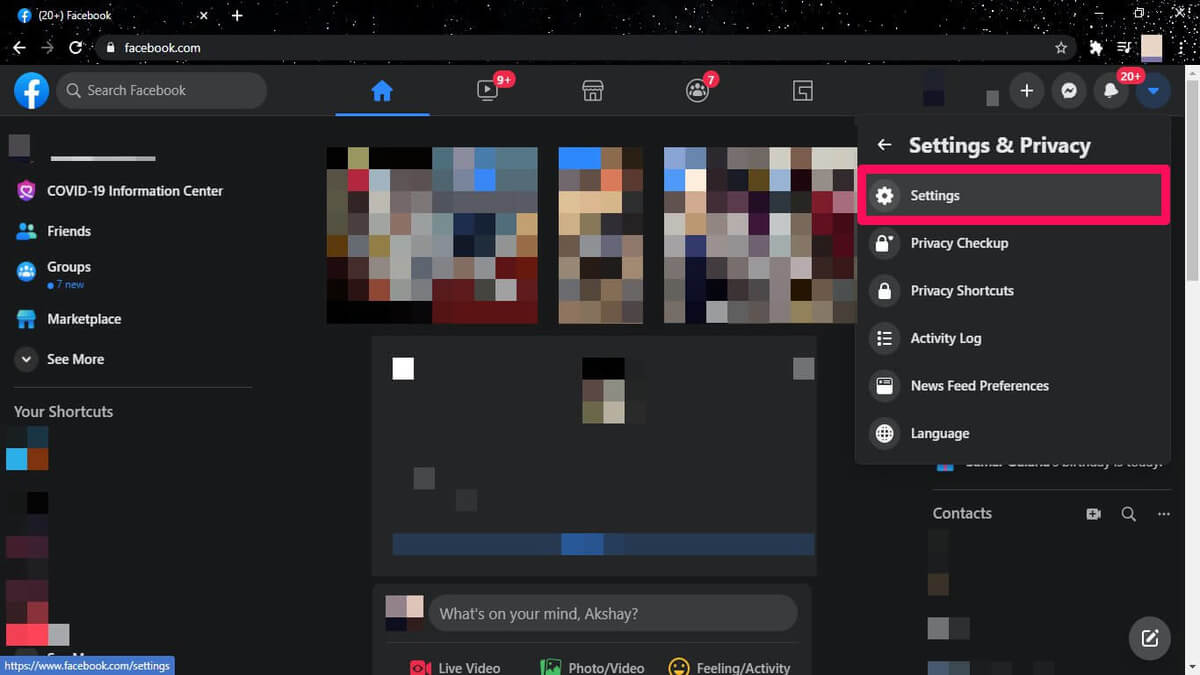Open the Messenger icon in top bar

pos(1069,91)
